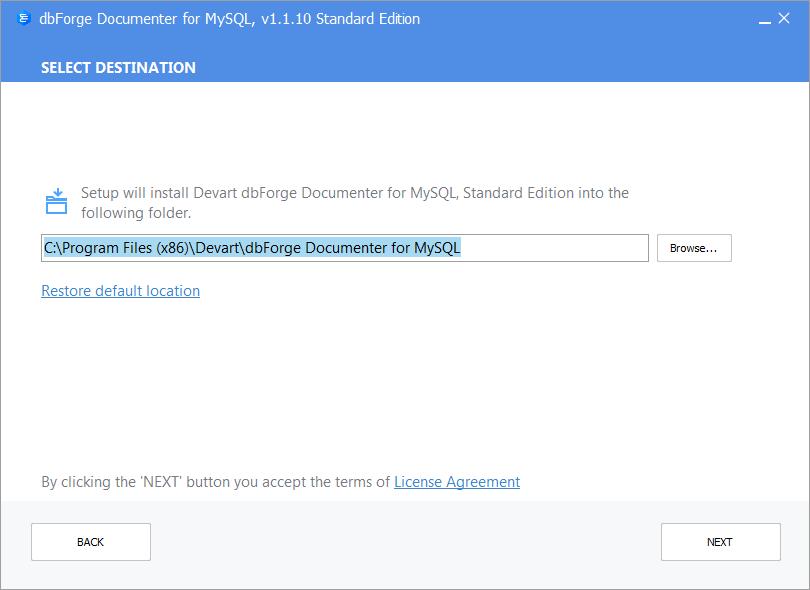
Task: Click the dbForge logo icon in title bar
Action: 24,19
